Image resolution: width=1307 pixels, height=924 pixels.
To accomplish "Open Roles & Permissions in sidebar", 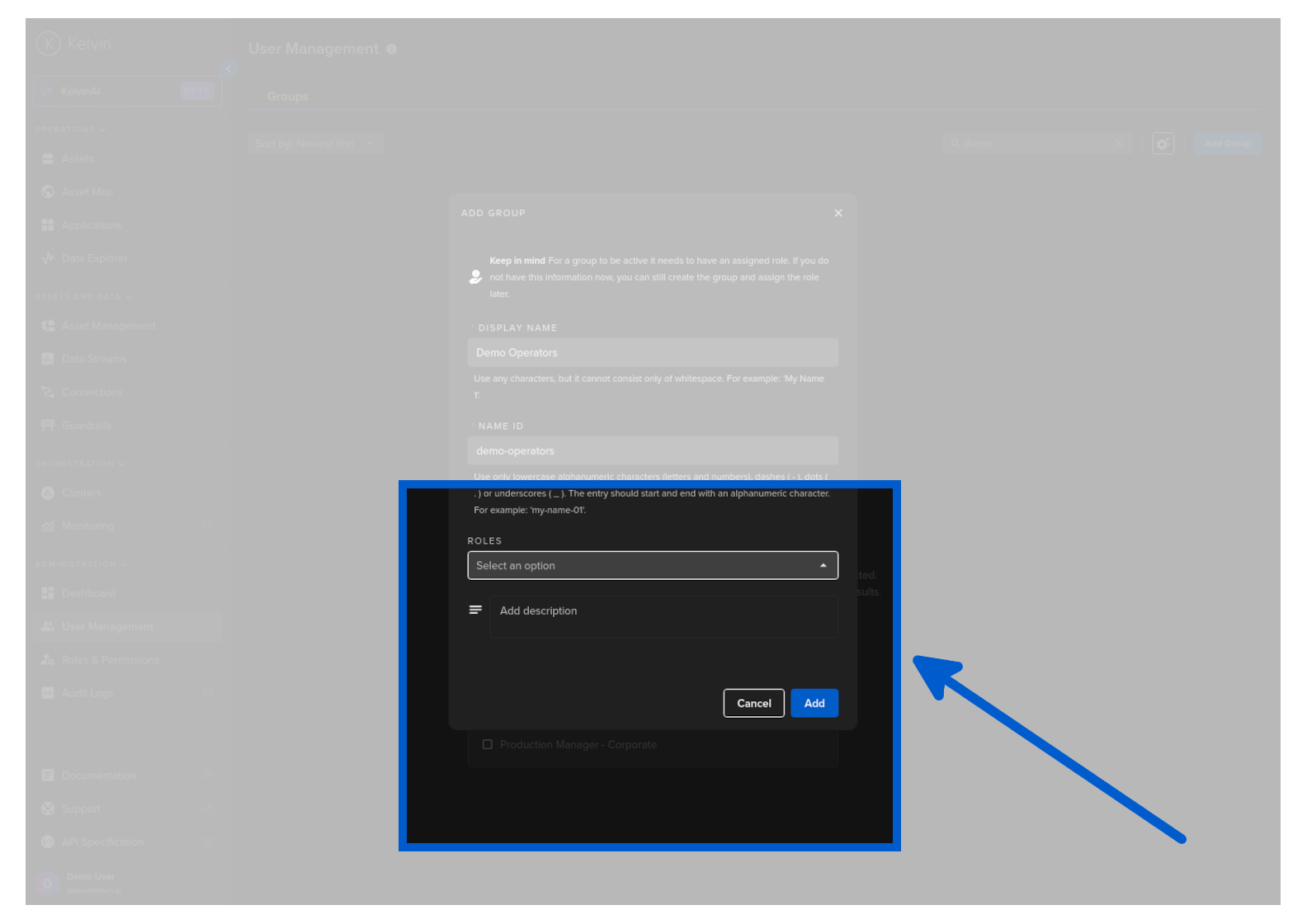I will tap(110, 660).
